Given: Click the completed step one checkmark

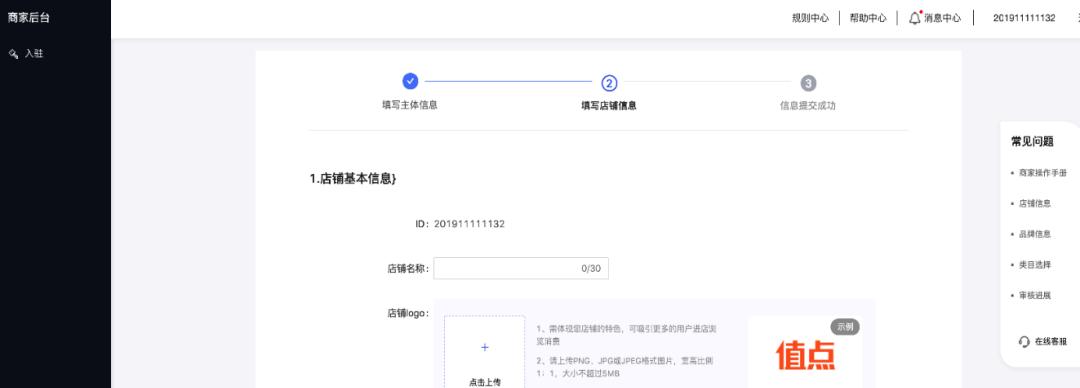Looking at the screenshot, I should coord(411,81).
